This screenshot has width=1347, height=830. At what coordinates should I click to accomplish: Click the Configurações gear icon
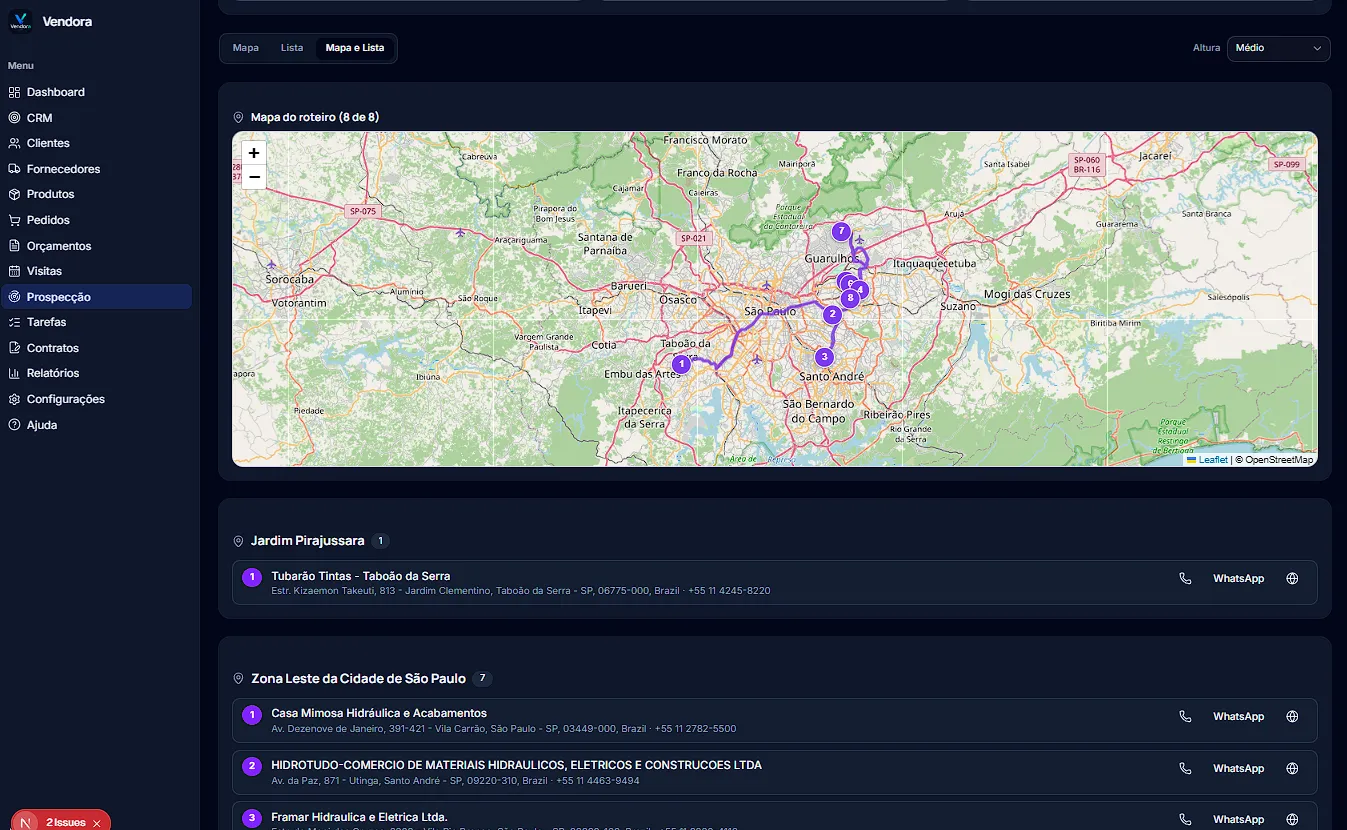tap(15, 399)
